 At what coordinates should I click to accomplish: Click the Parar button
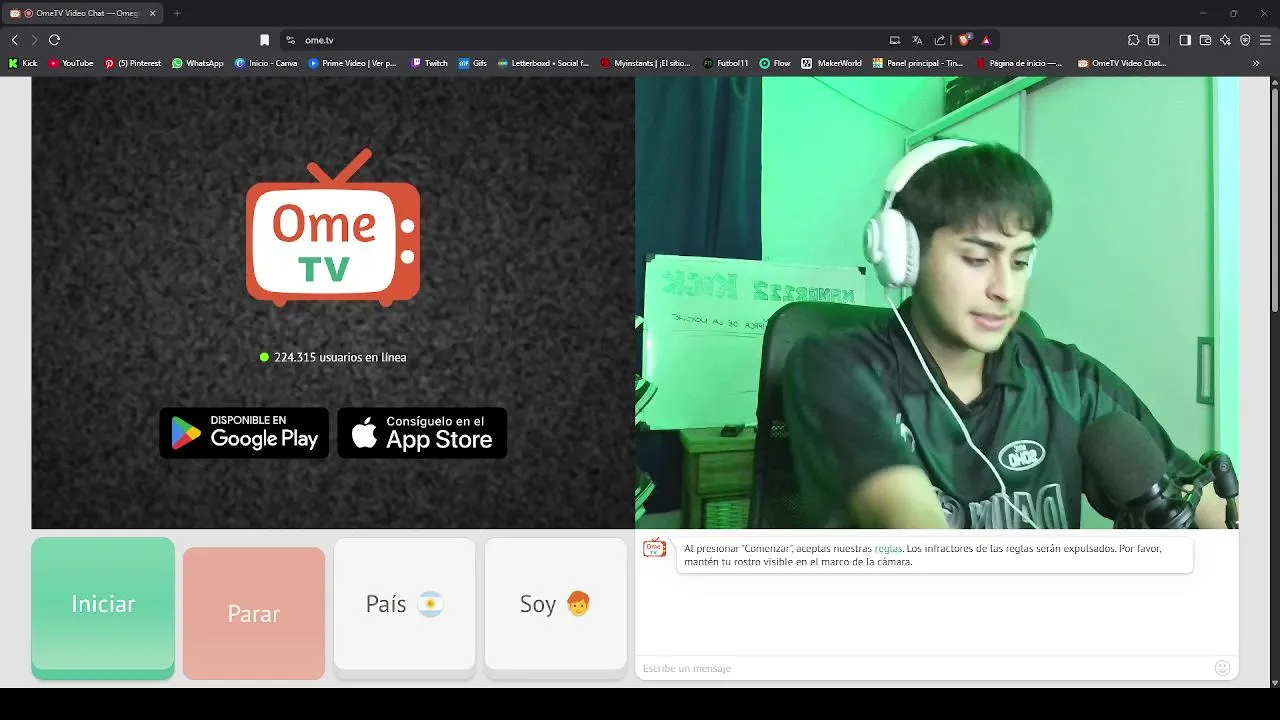pyautogui.click(x=254, y=613)
